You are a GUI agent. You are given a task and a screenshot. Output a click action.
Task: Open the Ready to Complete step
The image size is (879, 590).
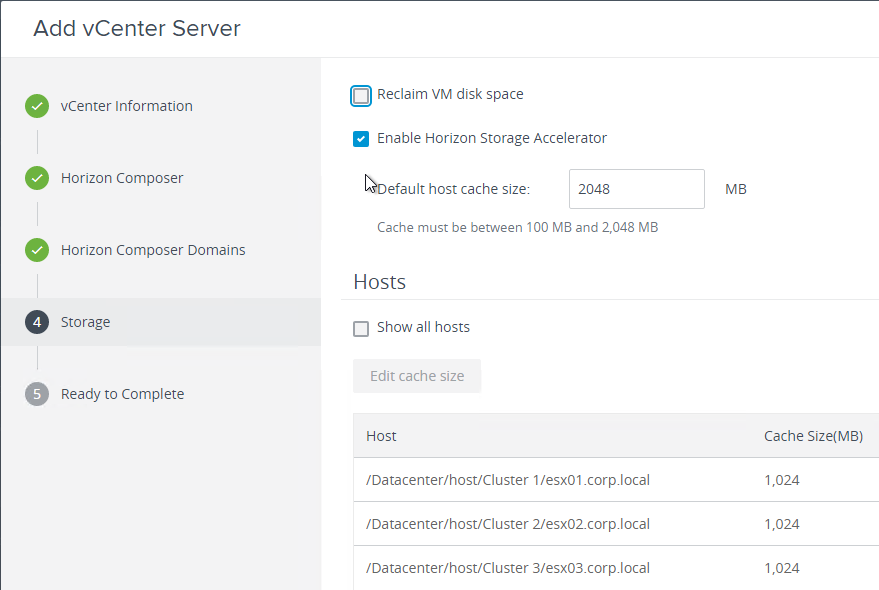(x=123, y=394)
